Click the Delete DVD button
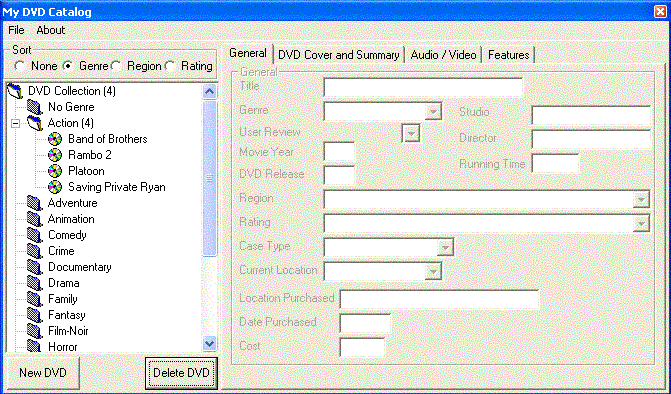This screenshot has height=394, width=671. point(181,373)
